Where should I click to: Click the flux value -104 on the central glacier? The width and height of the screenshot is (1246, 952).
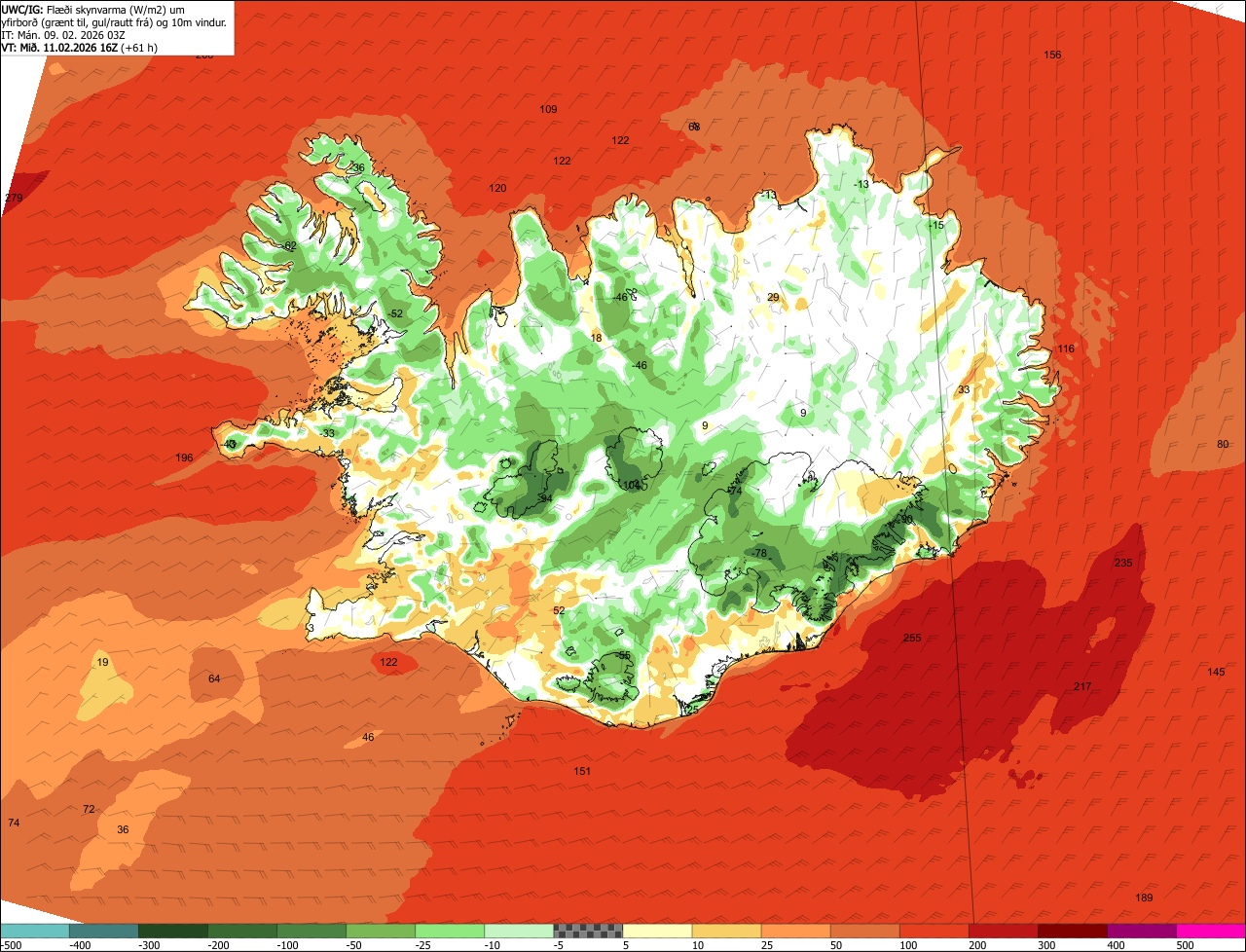631,485
